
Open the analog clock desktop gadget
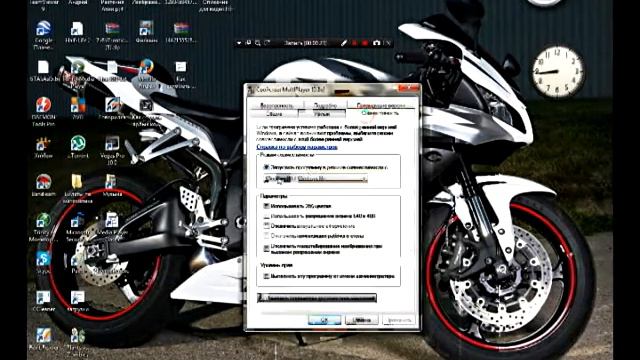pos(558,72)
